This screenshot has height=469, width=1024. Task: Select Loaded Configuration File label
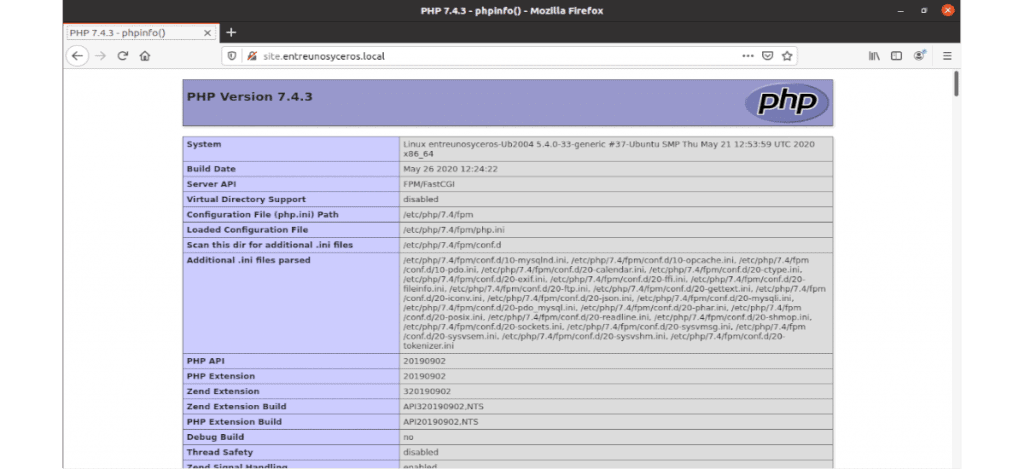pyautogui.click(x=247, y=230)
